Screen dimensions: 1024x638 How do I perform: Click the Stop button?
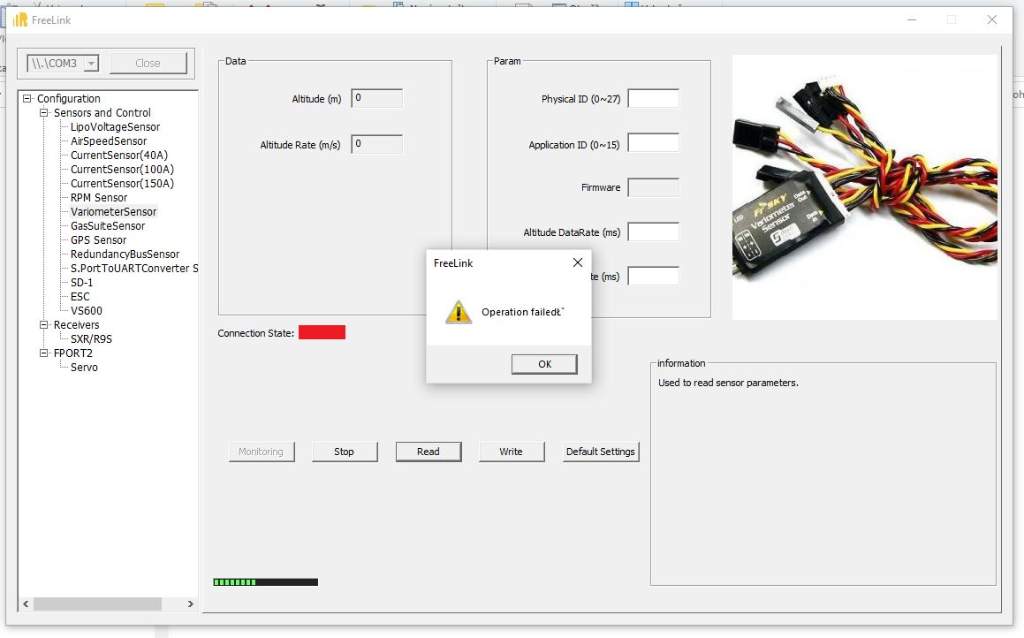[x=344, y=452]
